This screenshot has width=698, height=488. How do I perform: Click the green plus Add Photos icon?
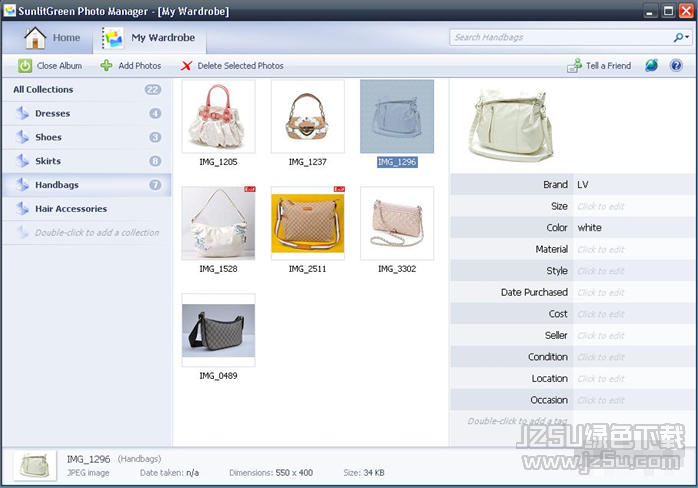[x=106, y=66]
